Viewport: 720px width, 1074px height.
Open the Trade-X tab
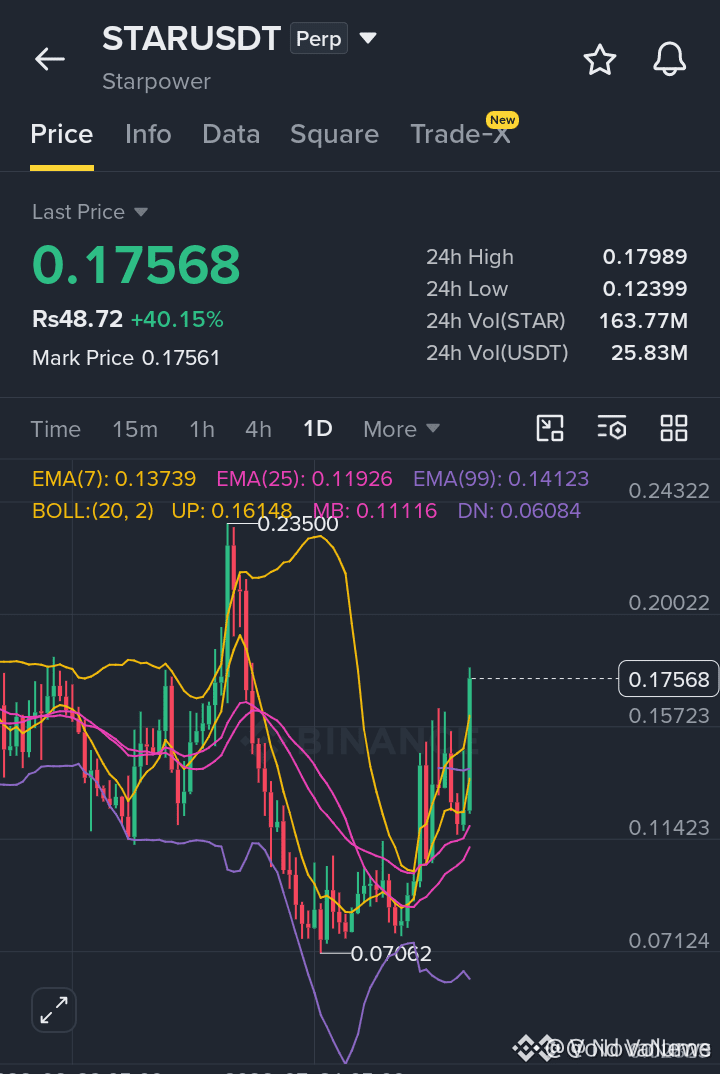(x=461, y=134)
